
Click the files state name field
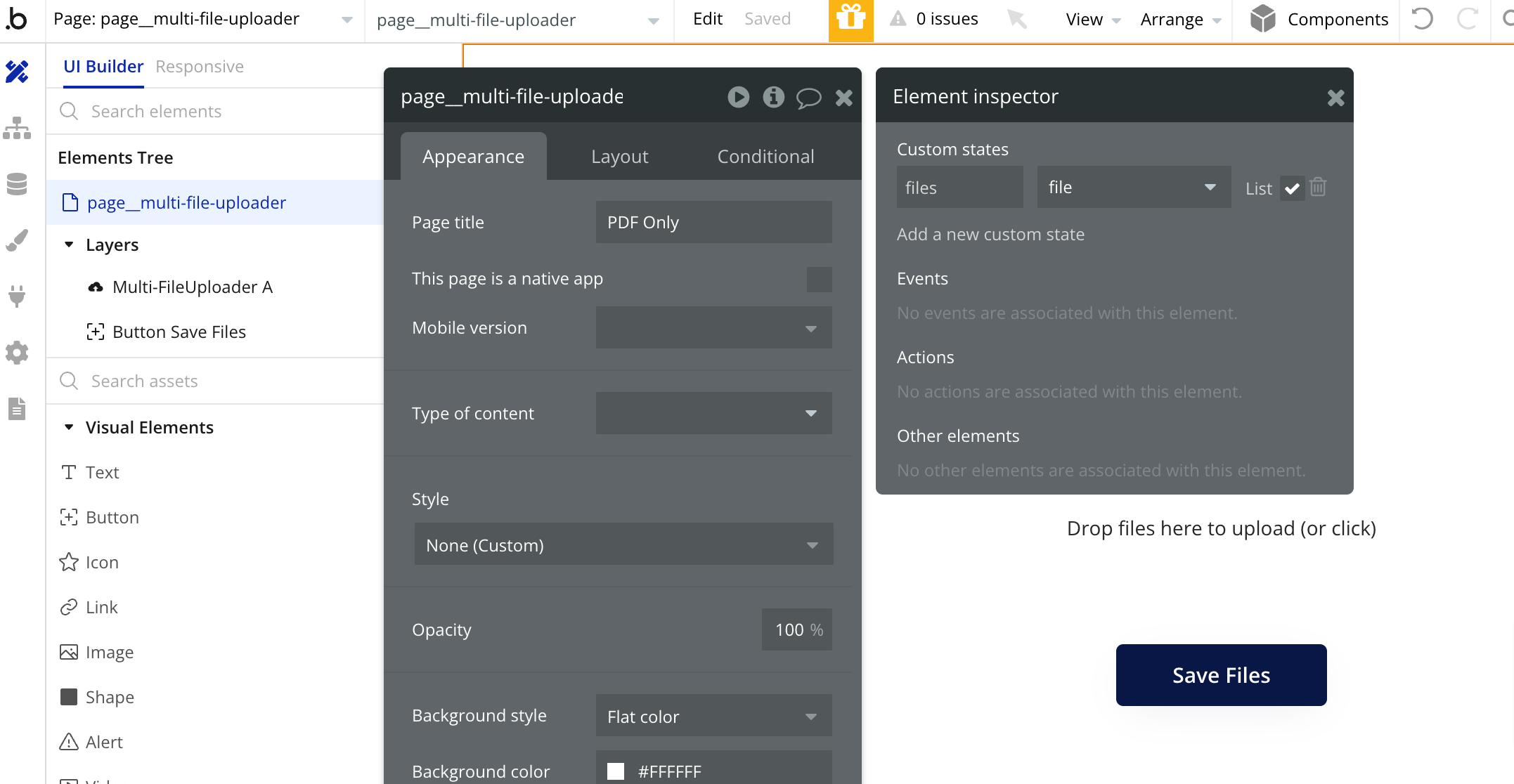(x=959, y=187)
